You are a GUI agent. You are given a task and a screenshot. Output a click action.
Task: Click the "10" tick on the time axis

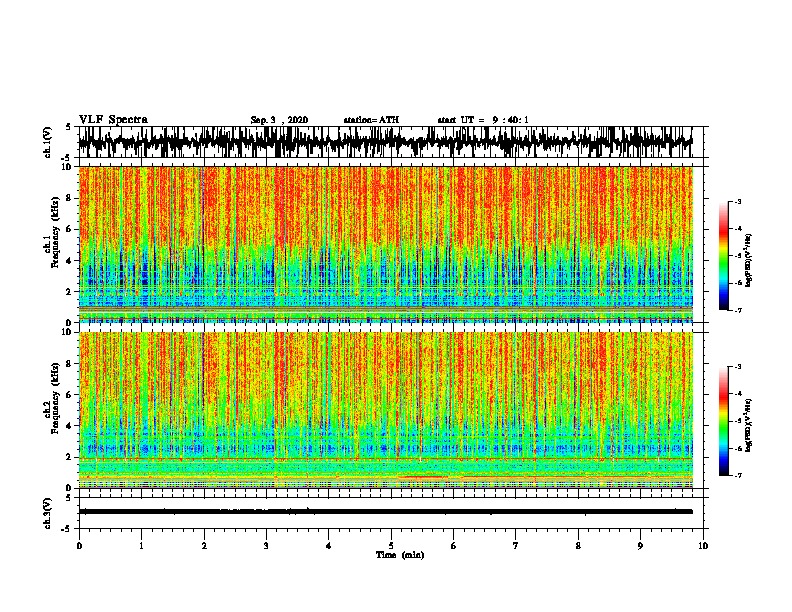[x=703, y=546]
